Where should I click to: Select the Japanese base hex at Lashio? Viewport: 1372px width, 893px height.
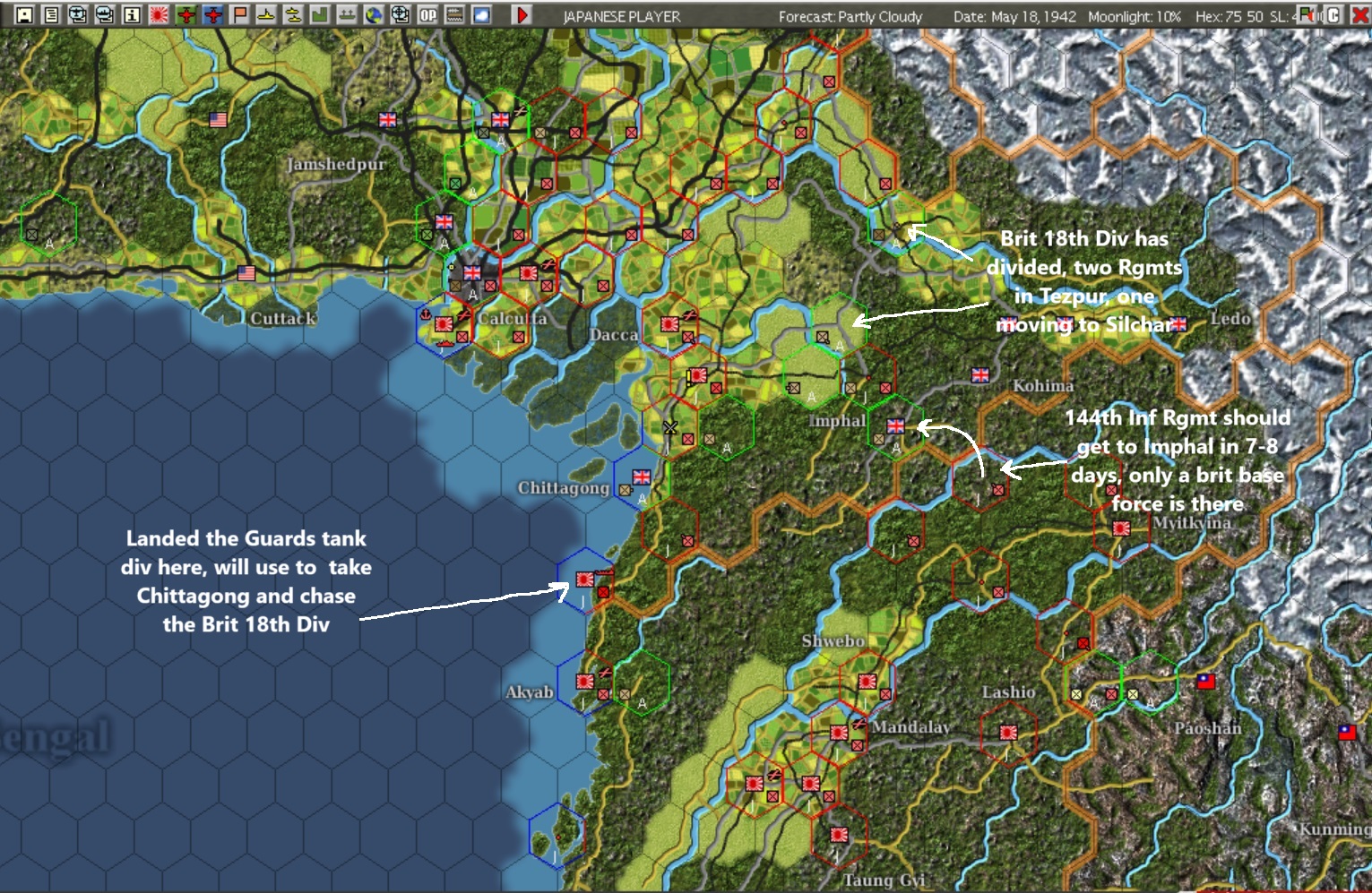[1008, 733]
